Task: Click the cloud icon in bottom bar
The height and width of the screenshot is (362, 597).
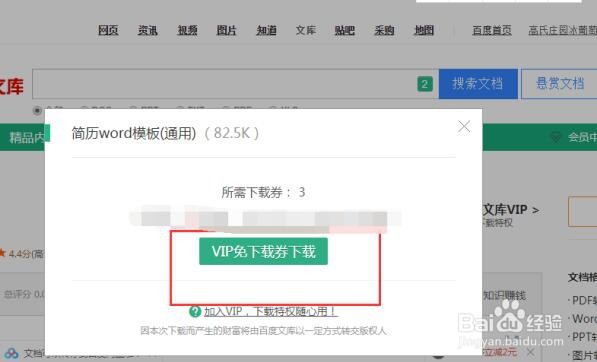Action: coord(11,354)
